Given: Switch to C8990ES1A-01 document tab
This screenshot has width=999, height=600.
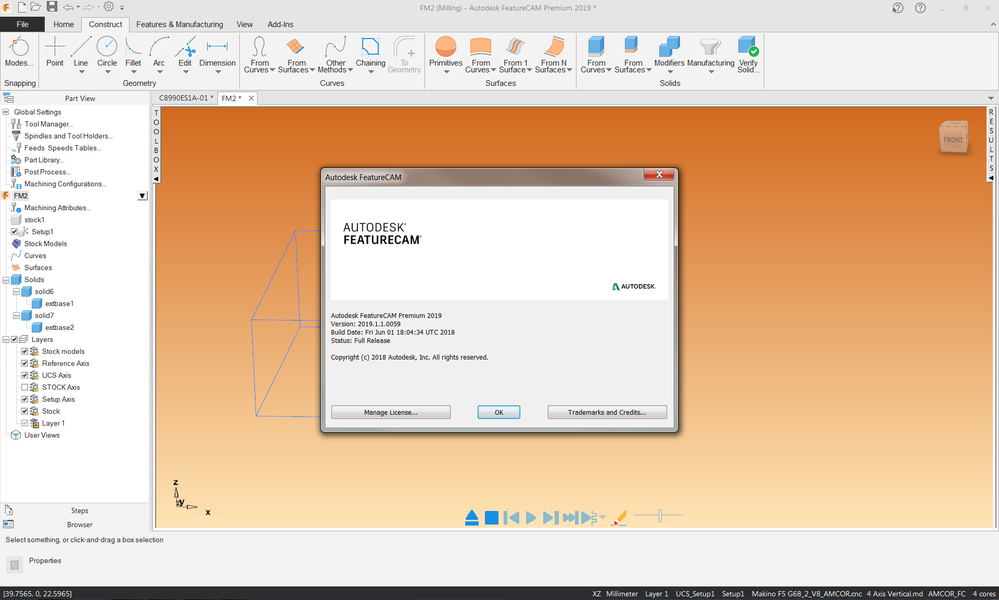Looking at the screenshot, I should point(186,98).
